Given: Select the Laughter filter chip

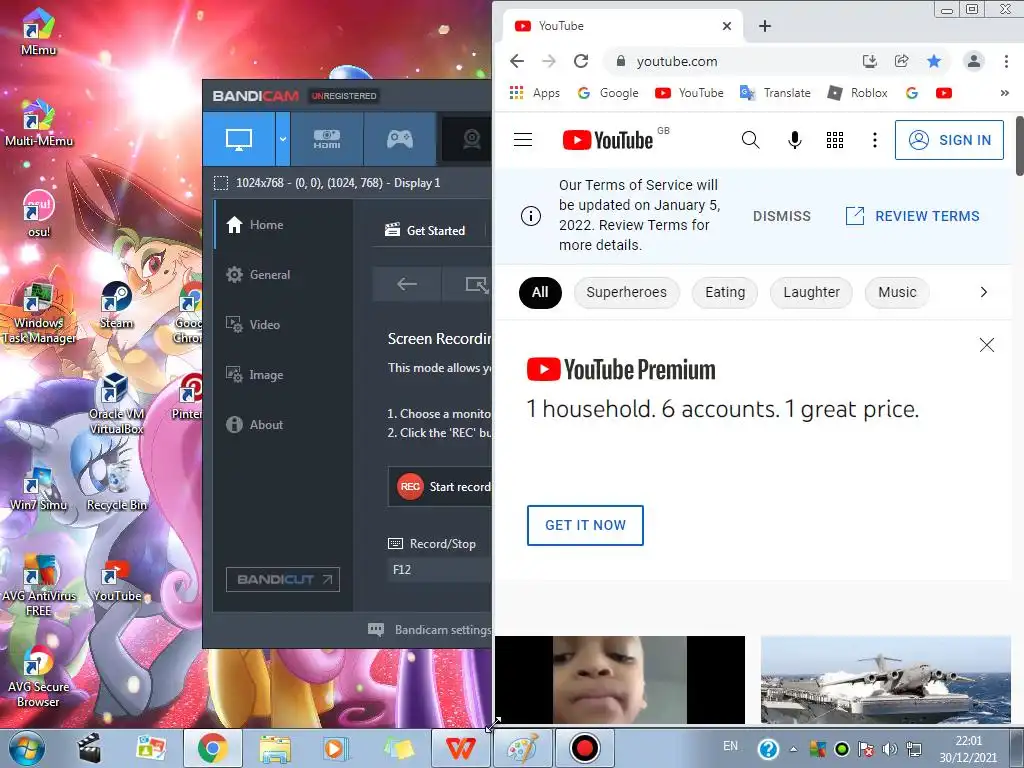Looking at the screenshot, I should tap(811, 292).
